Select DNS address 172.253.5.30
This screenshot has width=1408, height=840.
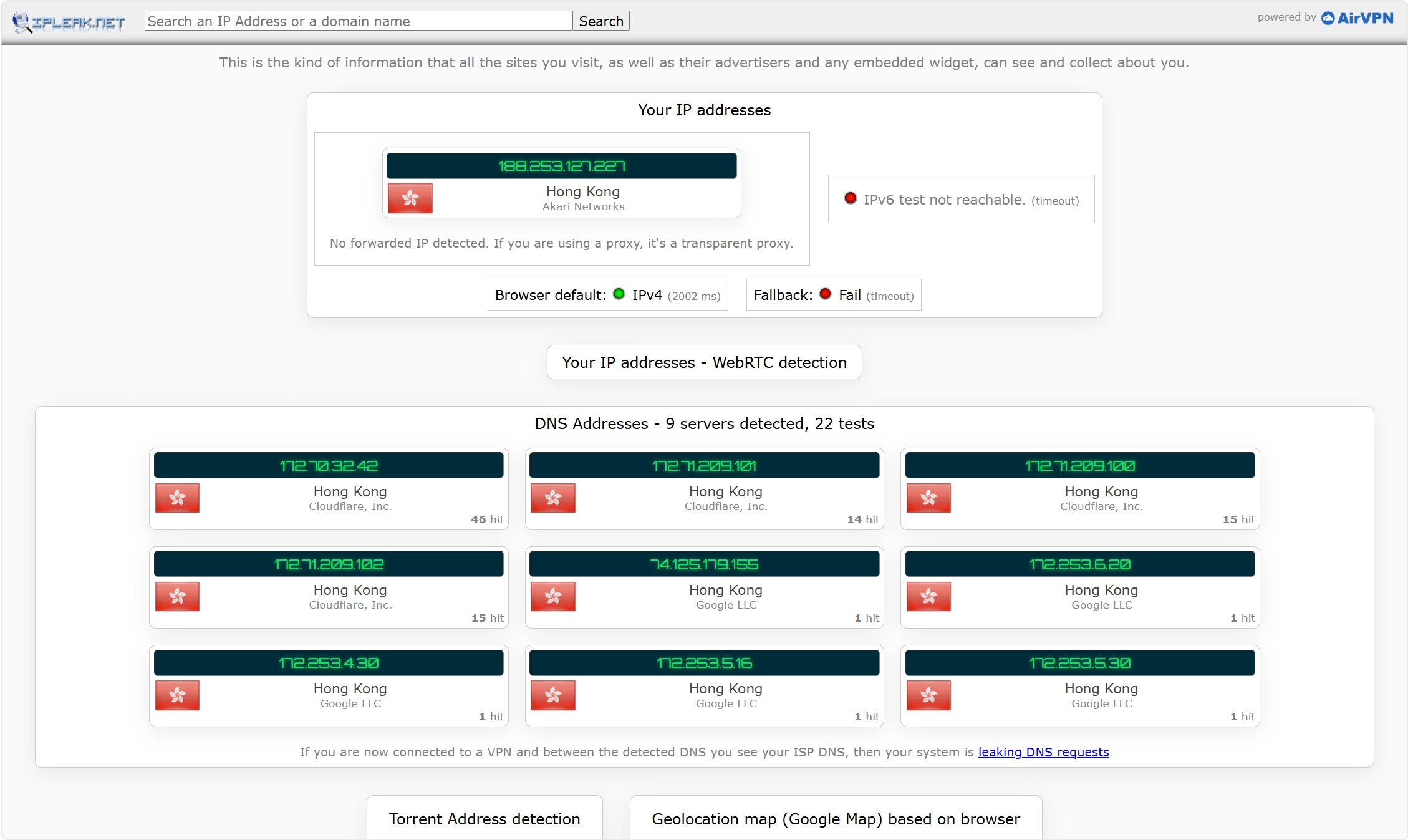click(x=1080, y=662)
